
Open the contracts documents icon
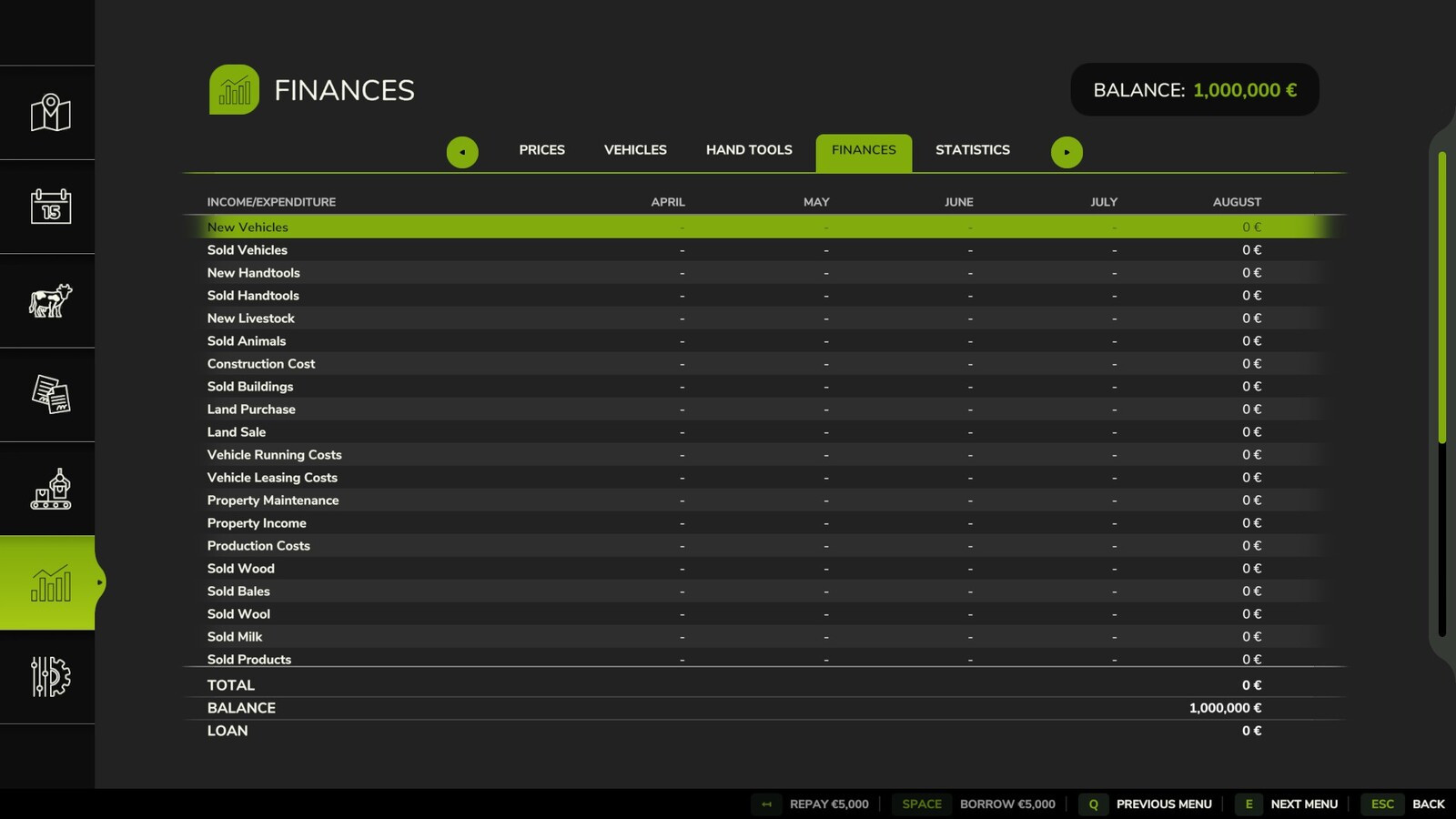50,395
